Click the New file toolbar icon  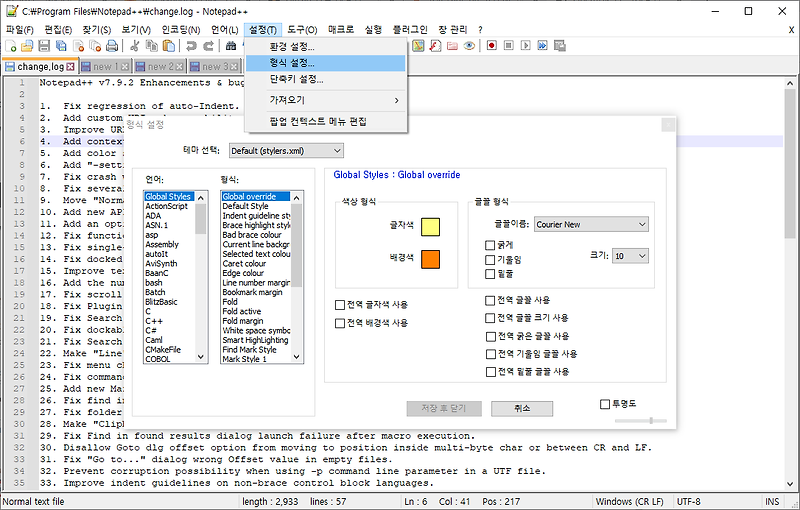[x=11, y=46]
